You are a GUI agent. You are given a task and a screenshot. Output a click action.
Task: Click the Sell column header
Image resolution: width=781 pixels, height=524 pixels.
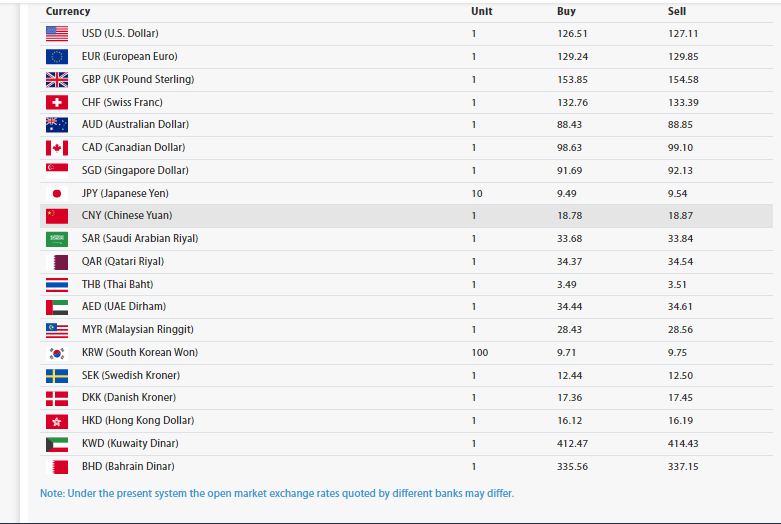click(677, 12)
